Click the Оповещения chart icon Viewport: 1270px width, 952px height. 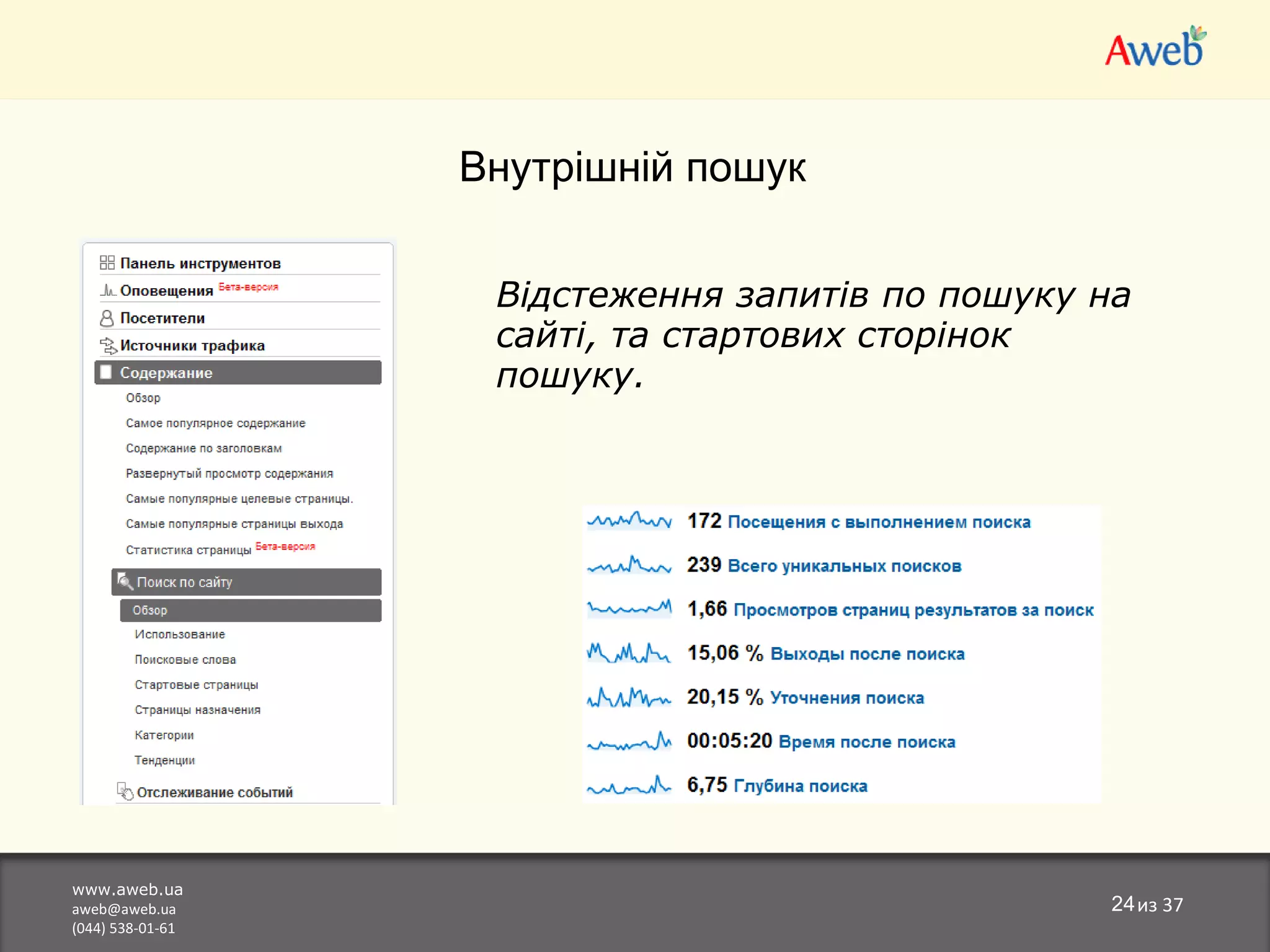(x=108, y=290)
